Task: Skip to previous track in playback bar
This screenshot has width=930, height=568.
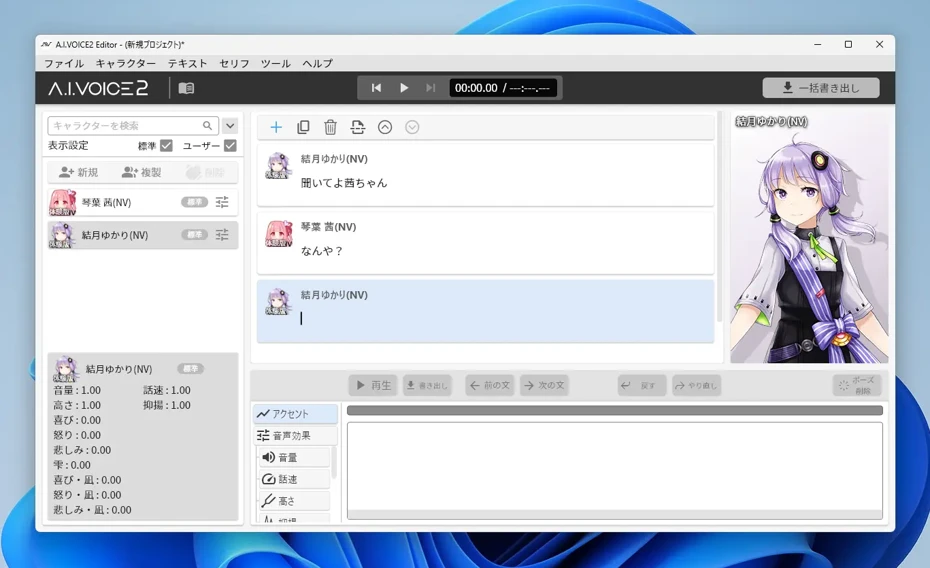Action: pyautogui.click(x=376, y=88)
